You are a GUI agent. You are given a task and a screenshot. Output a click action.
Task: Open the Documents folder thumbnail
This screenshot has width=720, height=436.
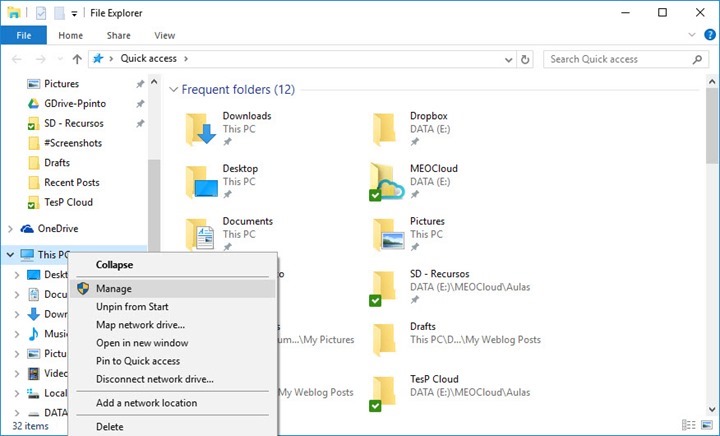click(201, 235)
